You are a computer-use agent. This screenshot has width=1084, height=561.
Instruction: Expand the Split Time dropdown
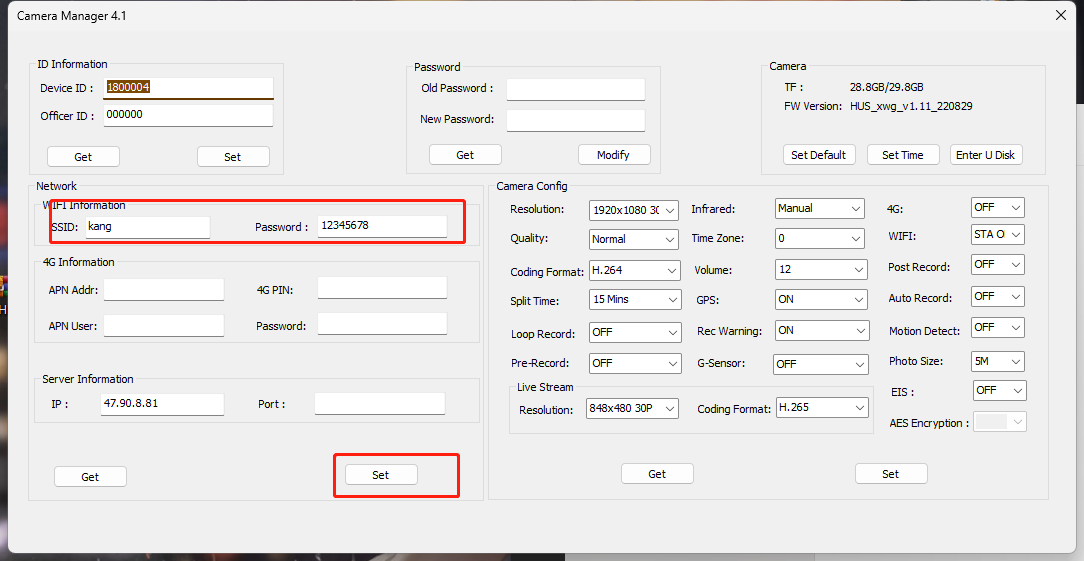click(x=634, y=300)
